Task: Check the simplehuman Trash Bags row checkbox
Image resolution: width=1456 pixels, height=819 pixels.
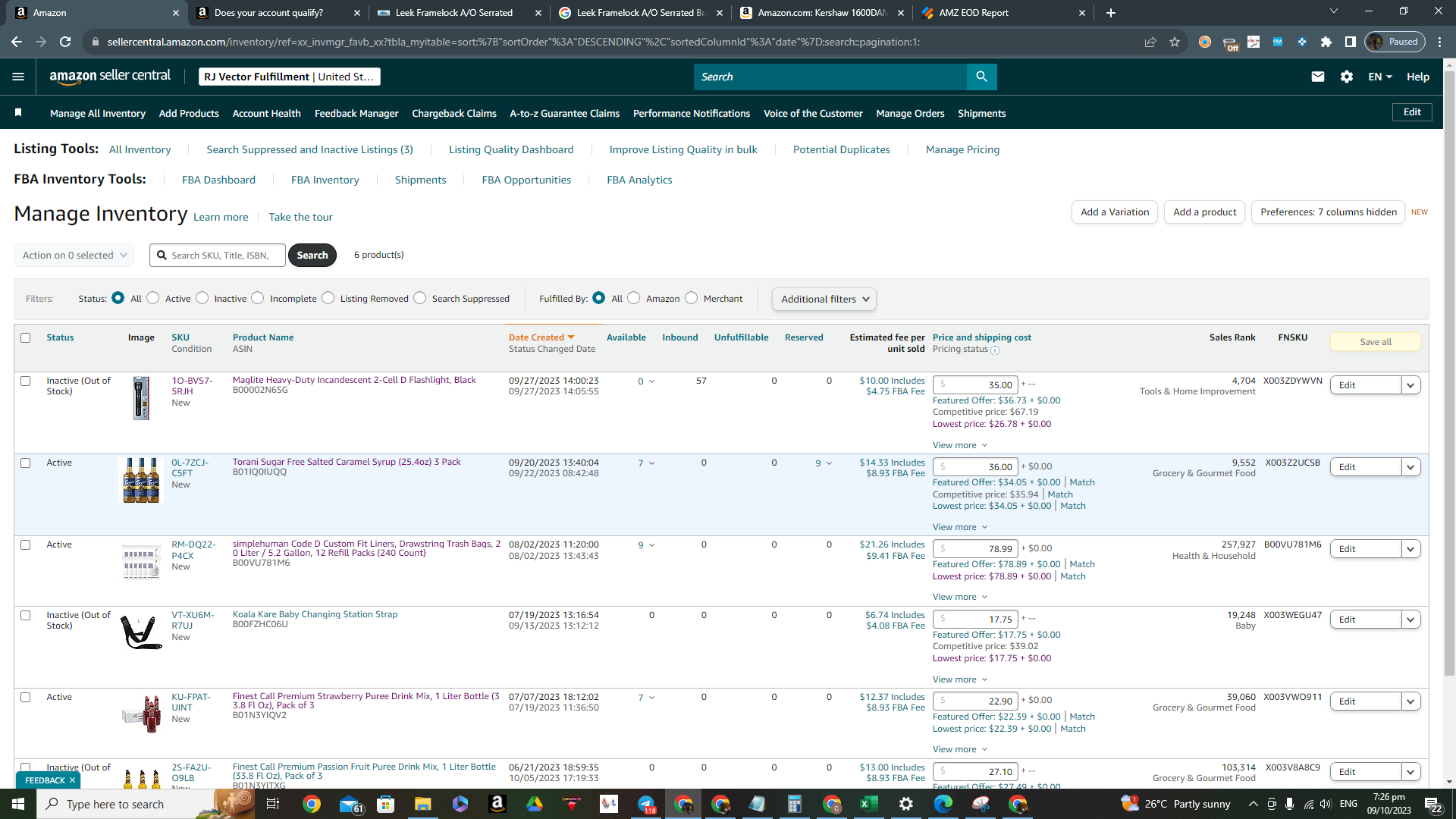Action: click(26, 544)
